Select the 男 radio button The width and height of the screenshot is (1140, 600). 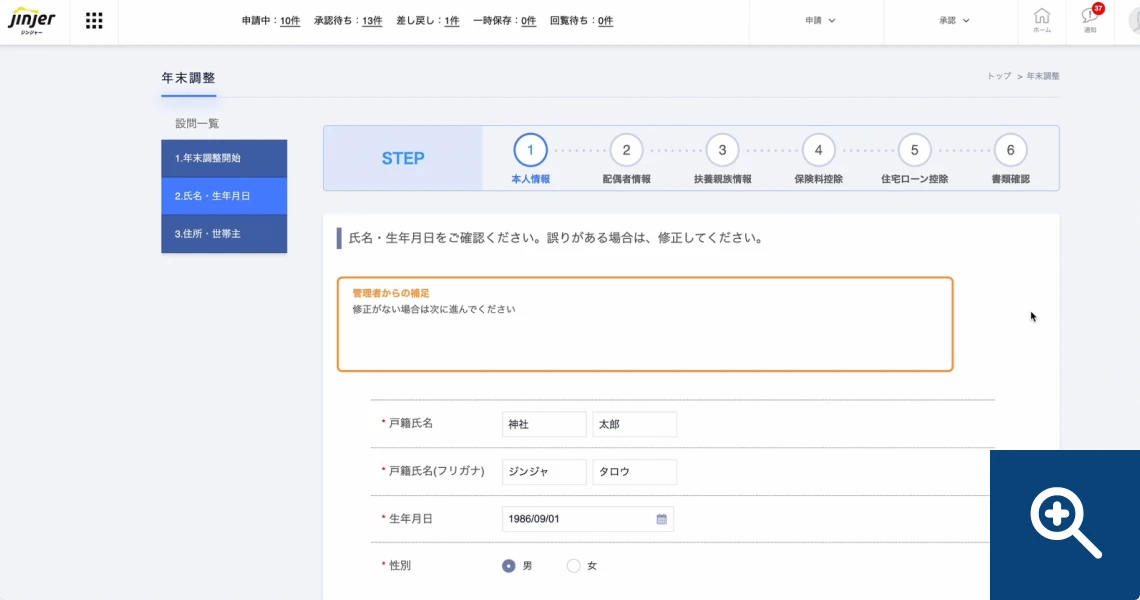tap(508, 566)
